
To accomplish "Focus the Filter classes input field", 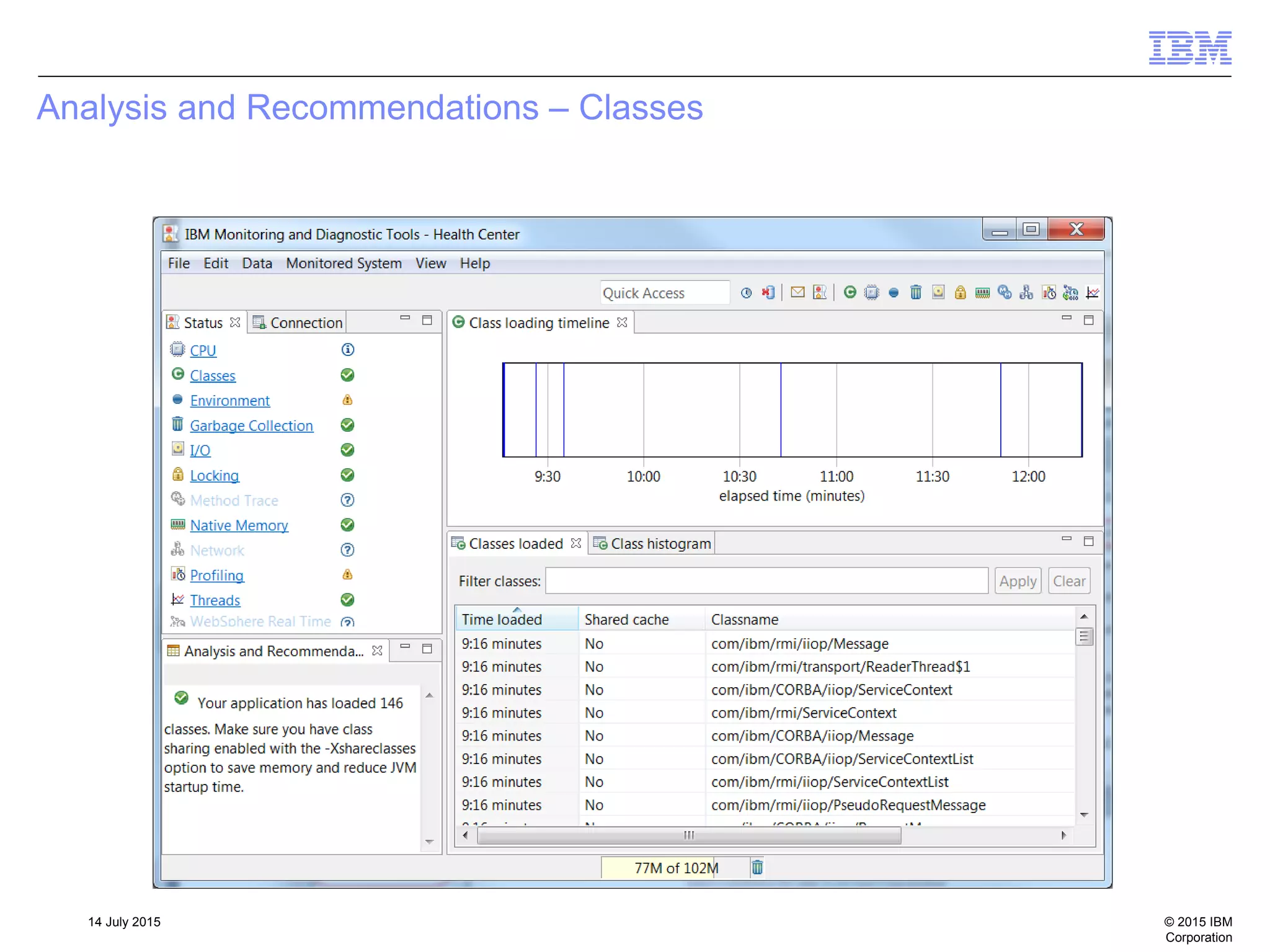I will click(767, 581).
